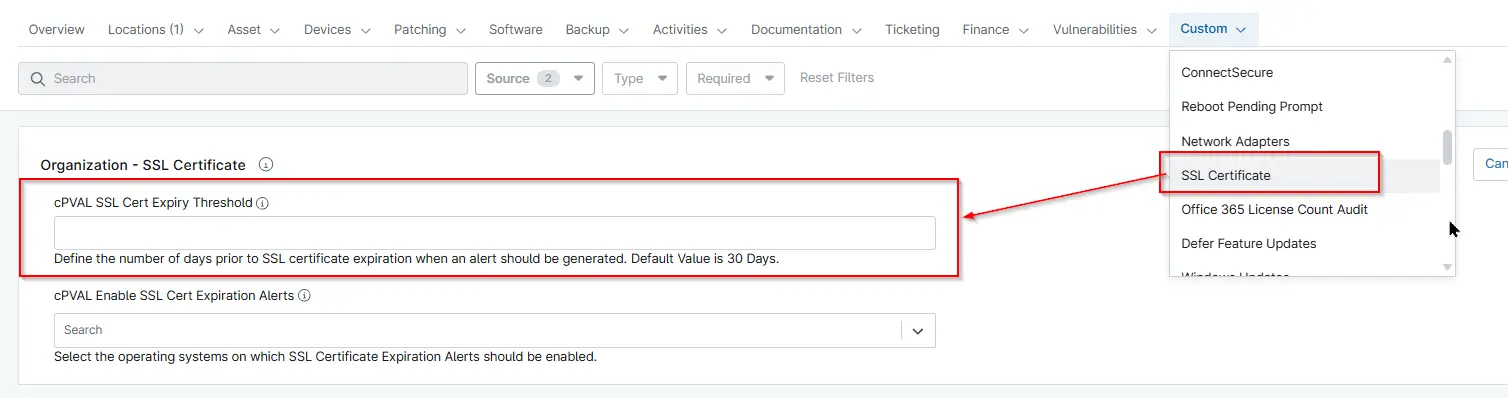The width and height of the screenshot is (1508, 398).
Task: Click the Organization - SSL Certificate heading
Action: pos(143,165)
